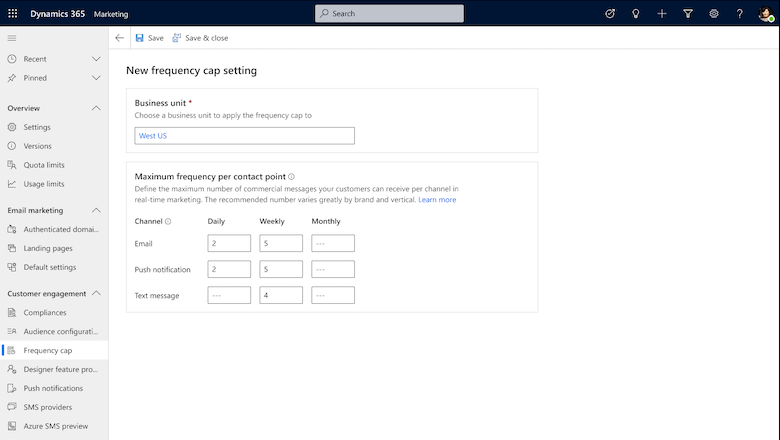Open the settings gear icon in header
Screen dimensions: 780x440
(714, 14)
